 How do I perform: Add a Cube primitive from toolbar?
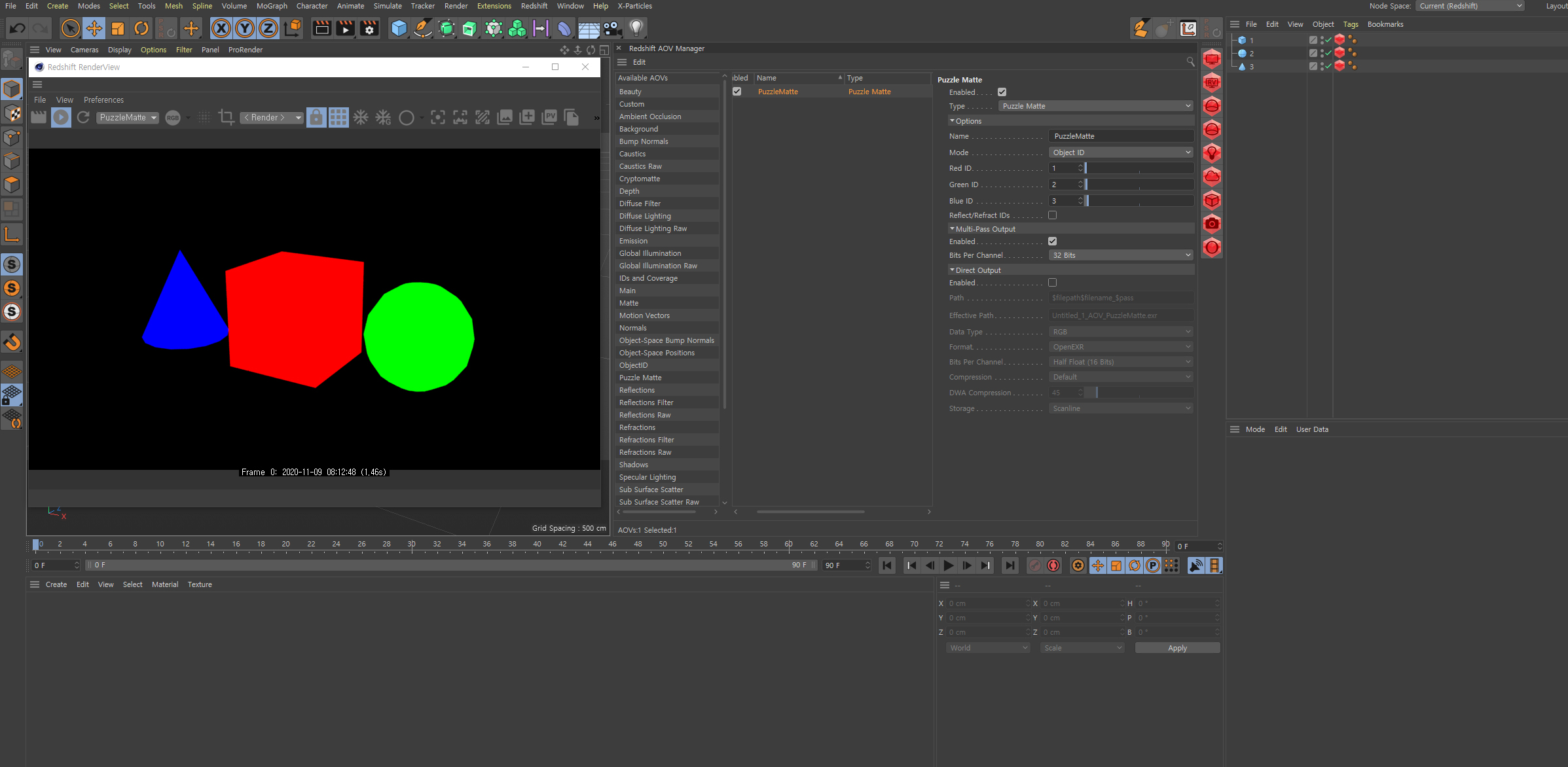(x=399, y=28)
